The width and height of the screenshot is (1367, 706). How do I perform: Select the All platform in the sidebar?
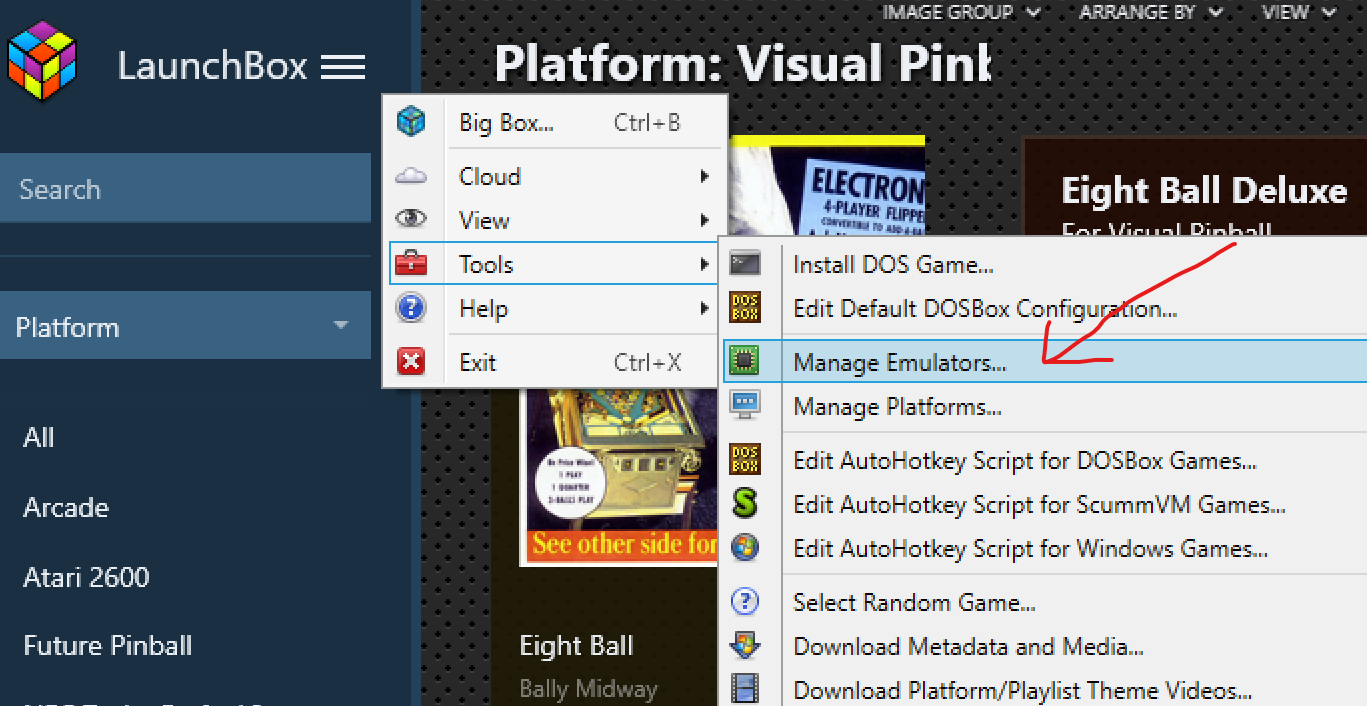click(39, 437)
